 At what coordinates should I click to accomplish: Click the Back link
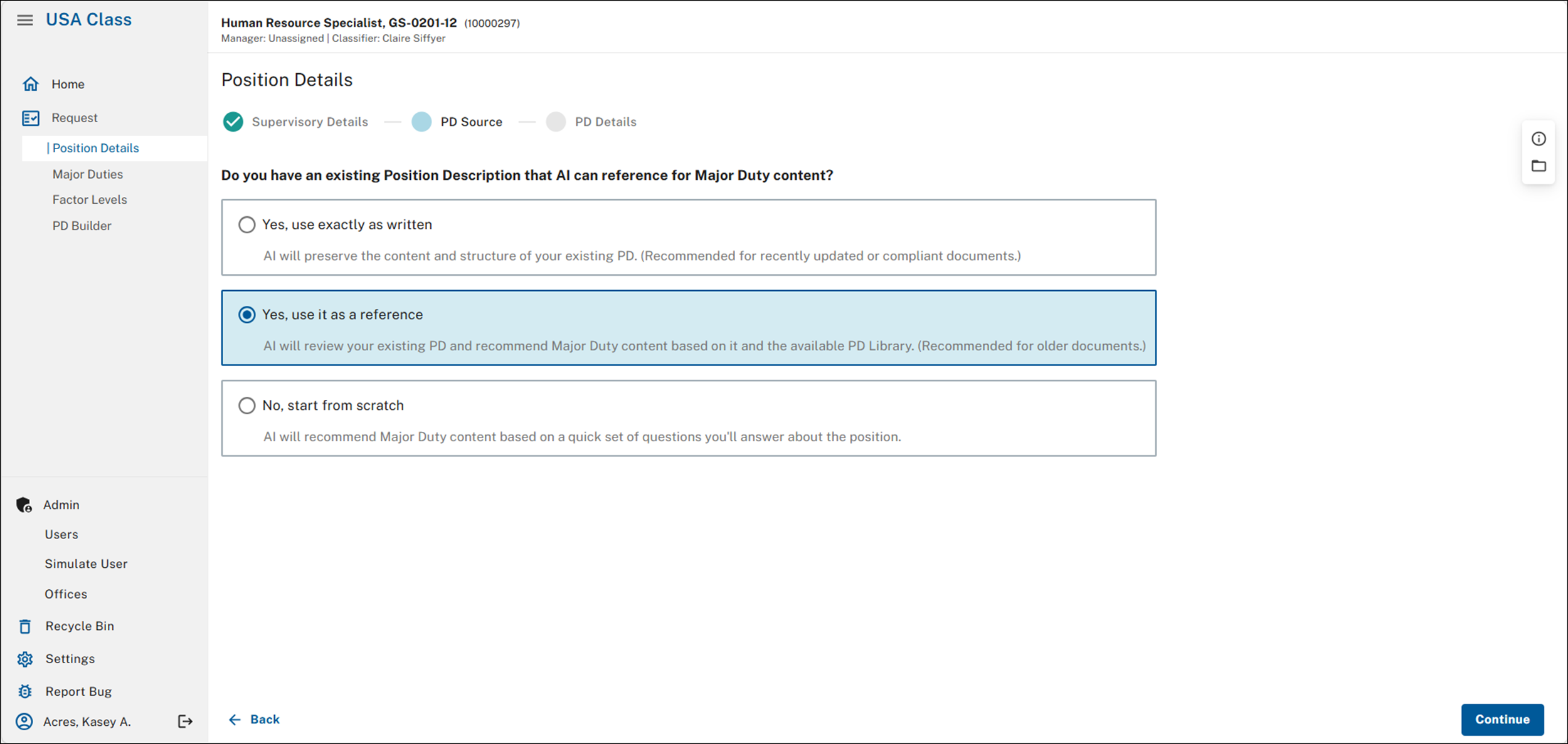(265, 720)
